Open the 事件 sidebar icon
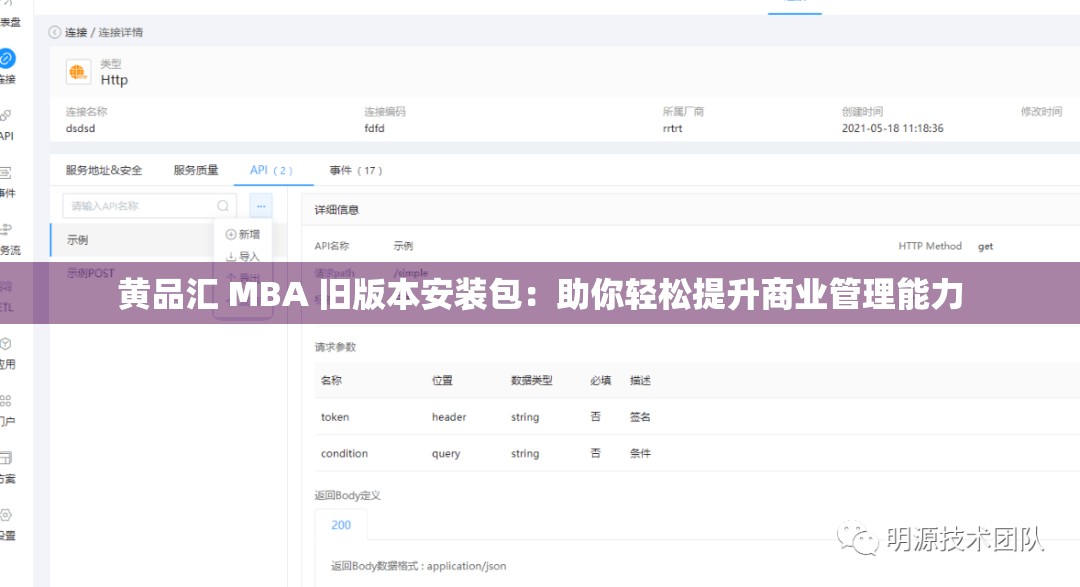Viewport: 1080px width, 587px height. [x=6, y=173]
